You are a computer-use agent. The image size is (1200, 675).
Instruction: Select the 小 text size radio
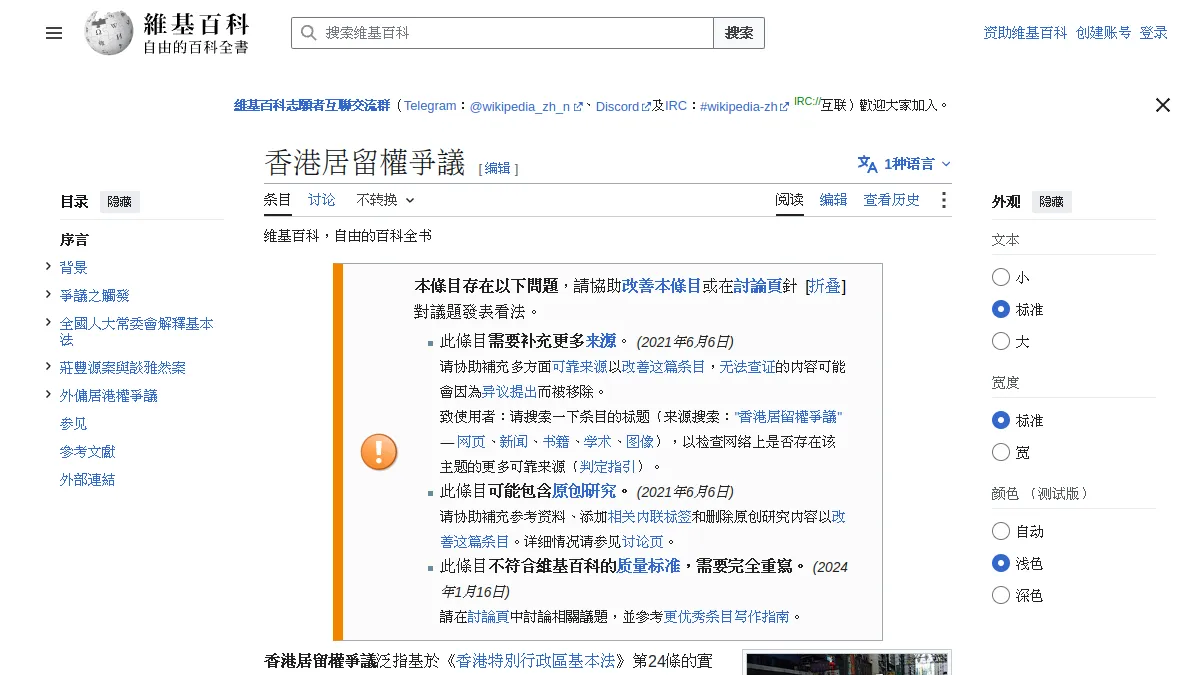(x=1001, y=277)
